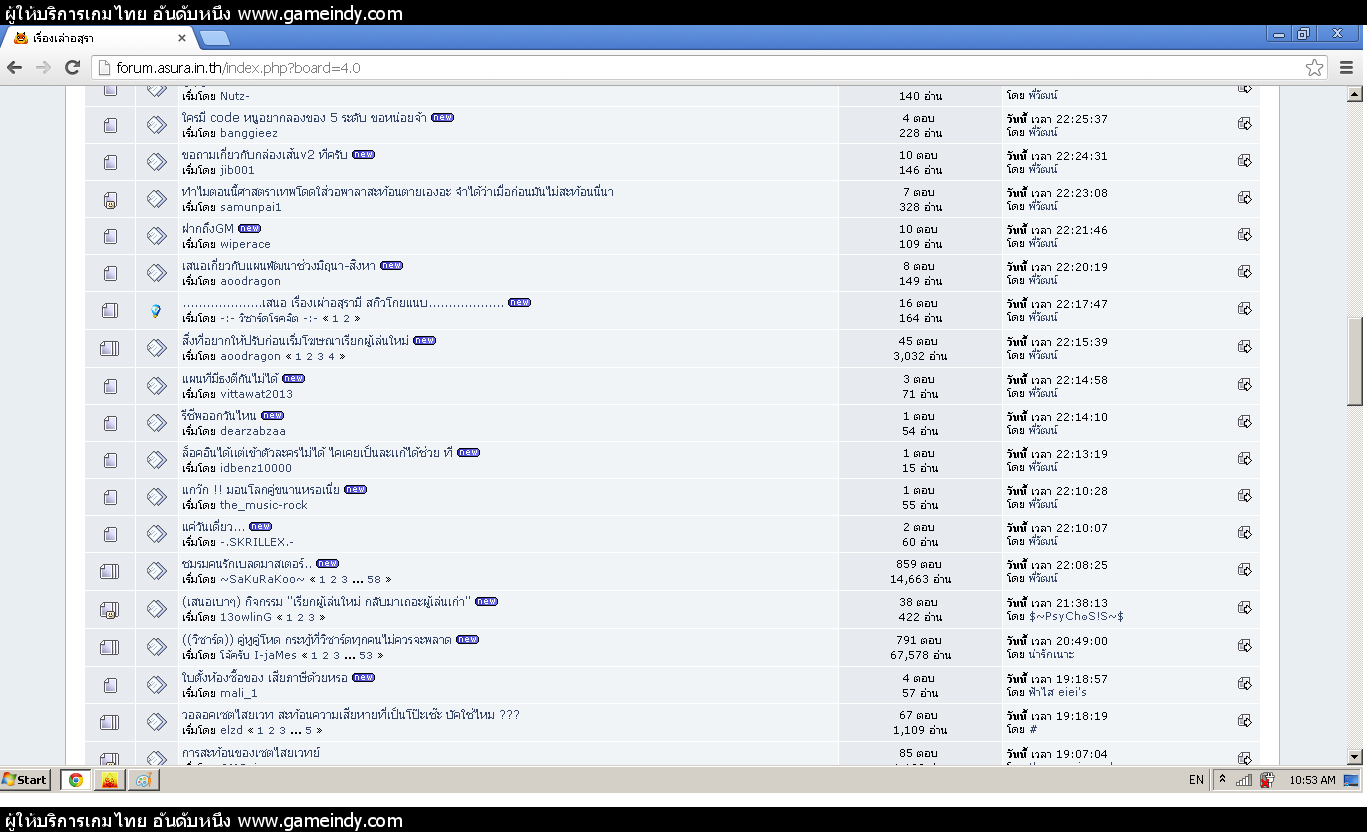This screenshot has width=1367, height=832.
Task: Click the scrollbar down arrow
Action: pos(1355,757)
